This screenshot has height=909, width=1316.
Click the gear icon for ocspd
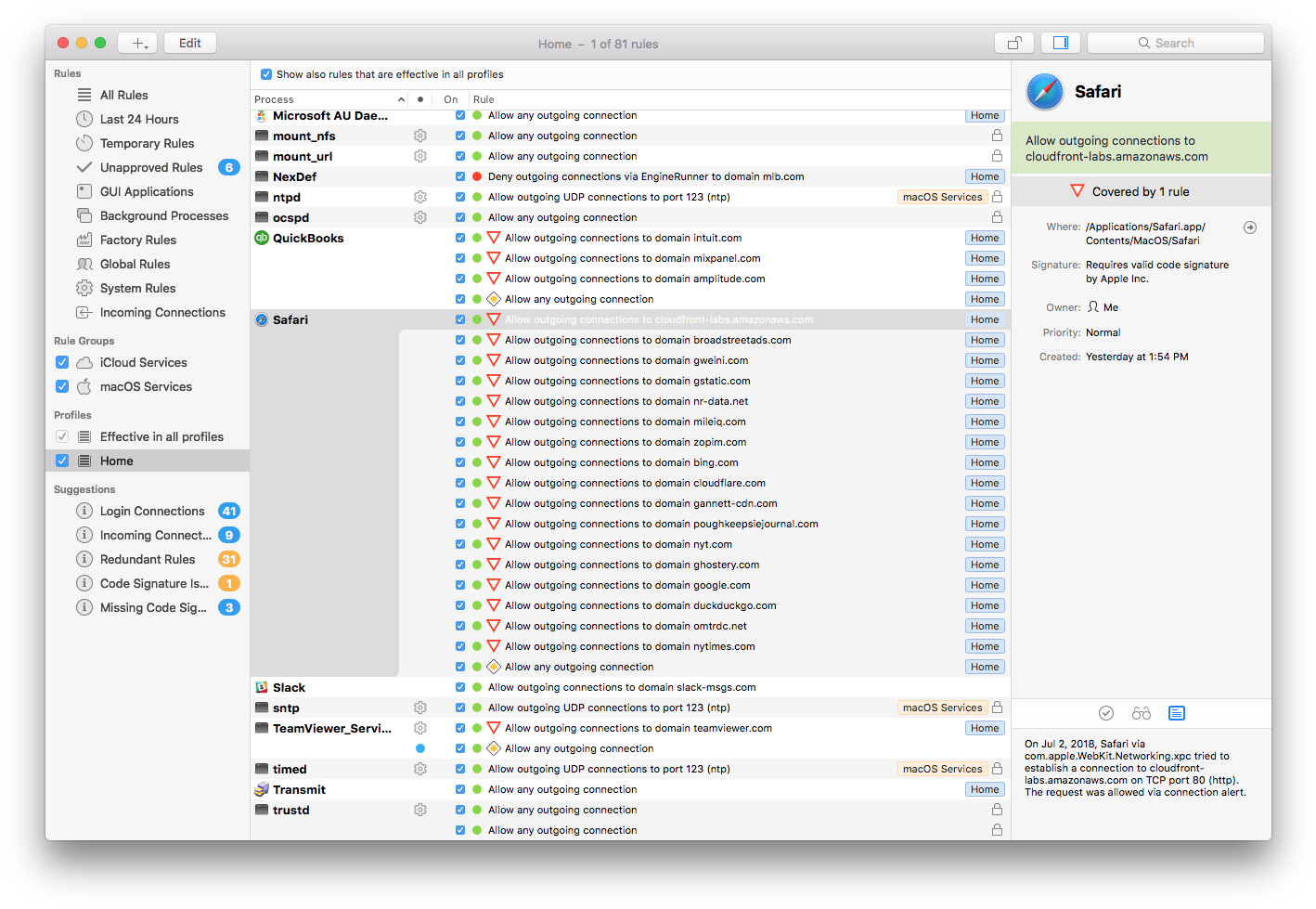[x=420, y=217]
